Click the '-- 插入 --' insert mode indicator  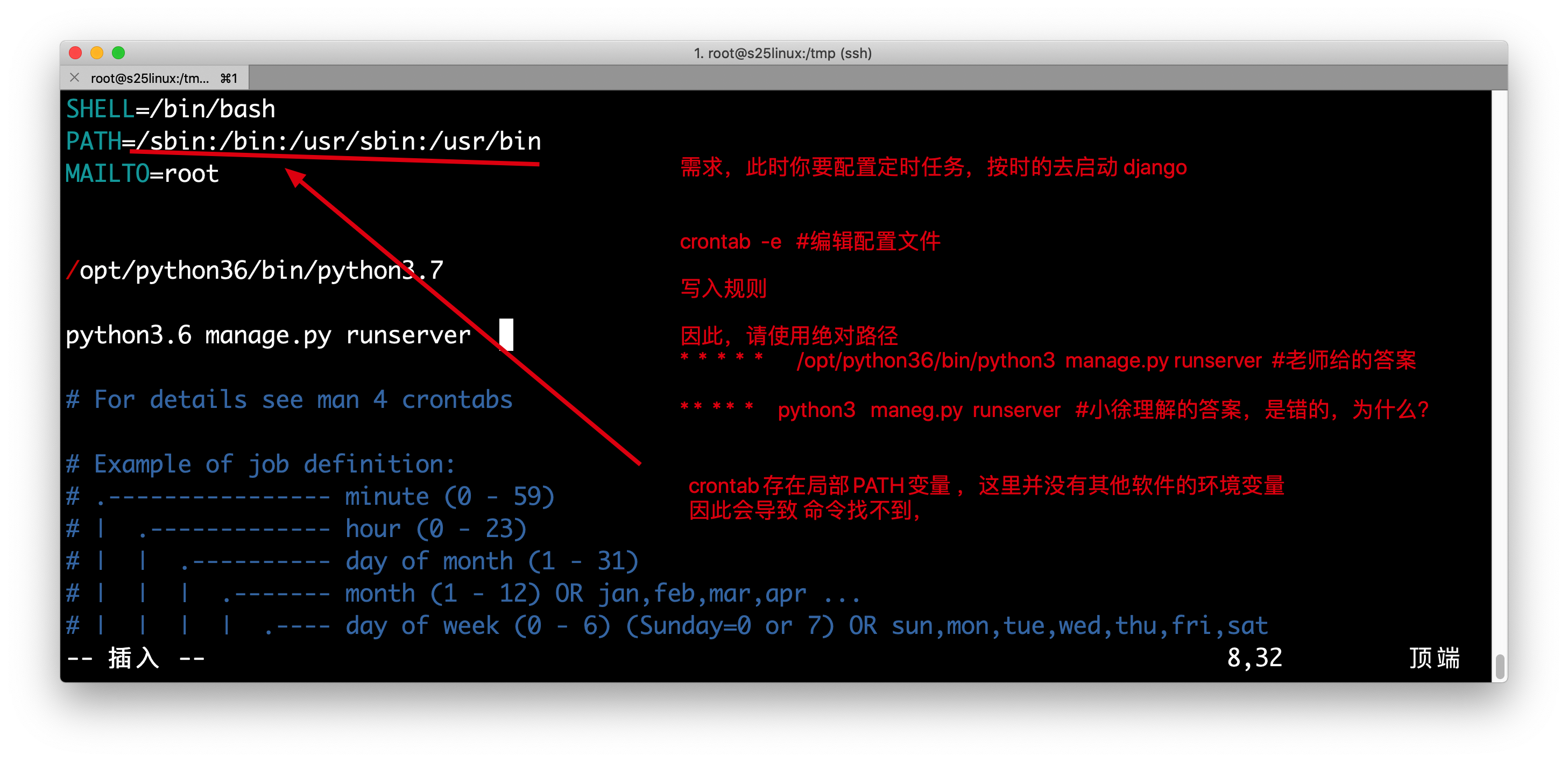[x=135, y=658]
